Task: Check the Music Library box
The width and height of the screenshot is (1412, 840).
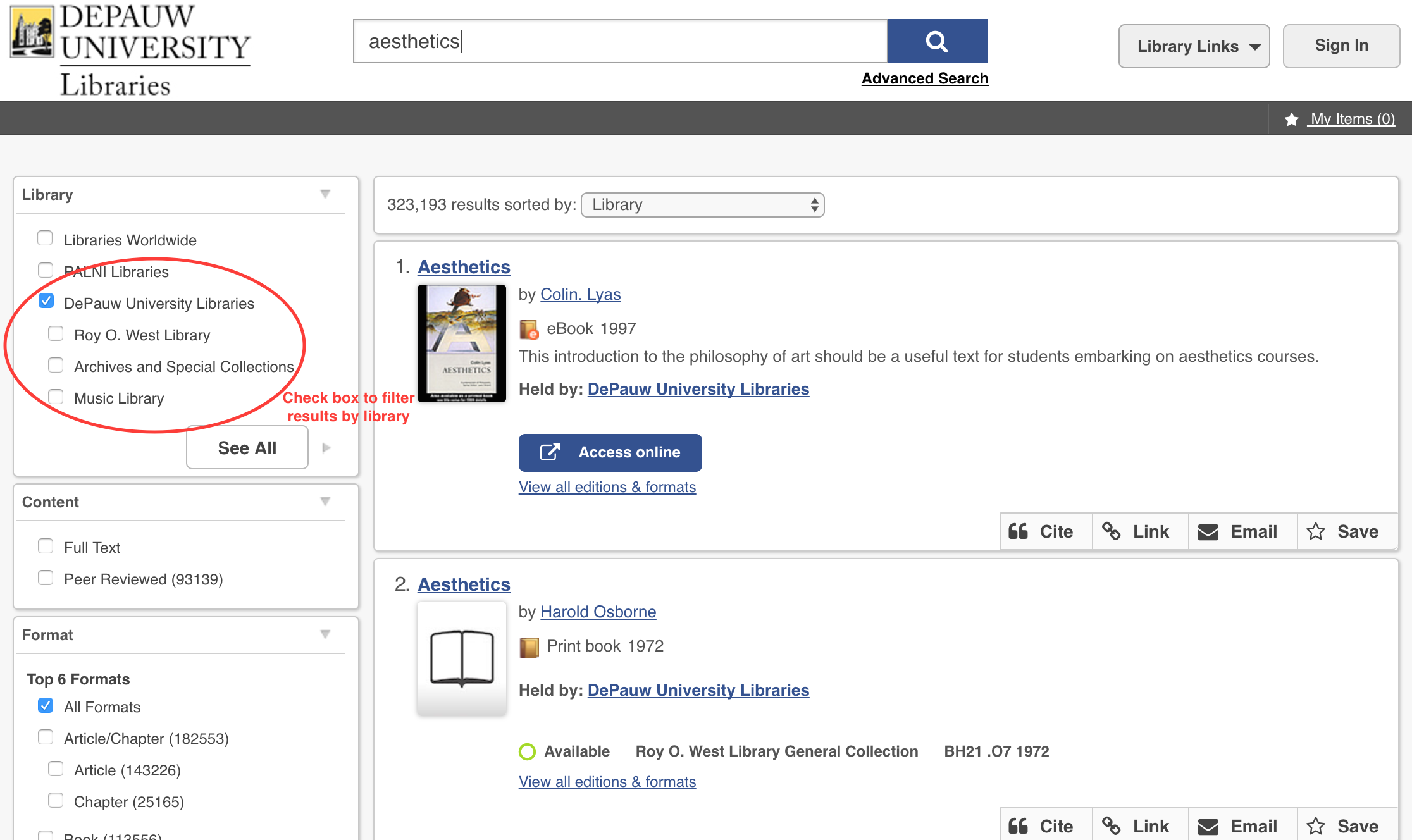Action: pyautogui.click(x=56, y=397)
